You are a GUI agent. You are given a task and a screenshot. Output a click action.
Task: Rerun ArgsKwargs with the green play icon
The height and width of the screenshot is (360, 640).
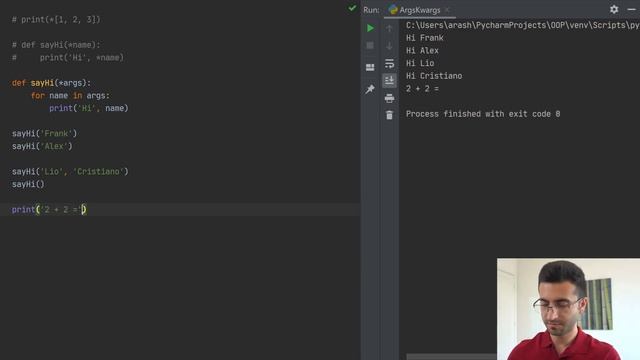pyautogui.click(x=370, y=28)
